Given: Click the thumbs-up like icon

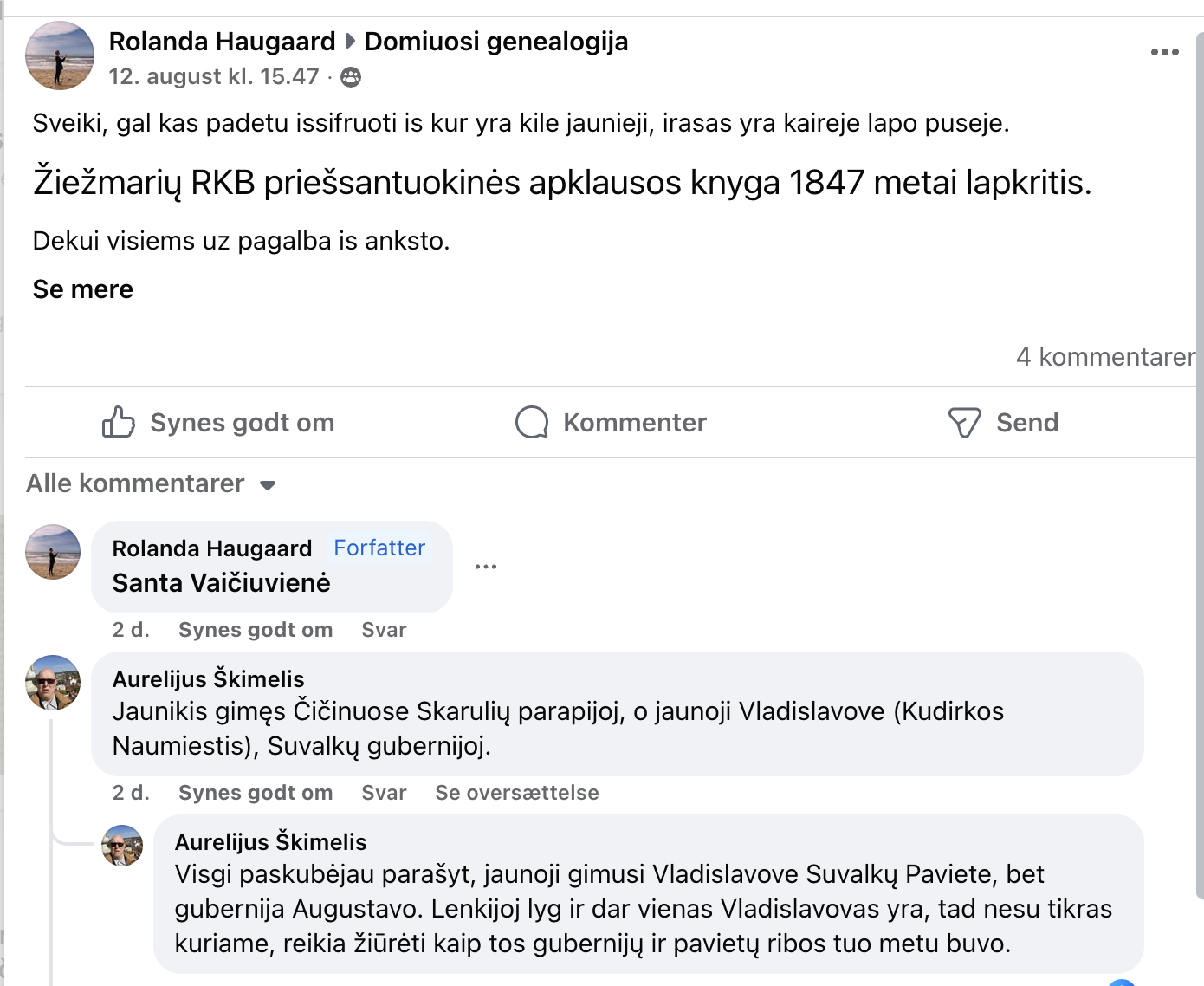Looking at the screenshot, I should 119,423.
